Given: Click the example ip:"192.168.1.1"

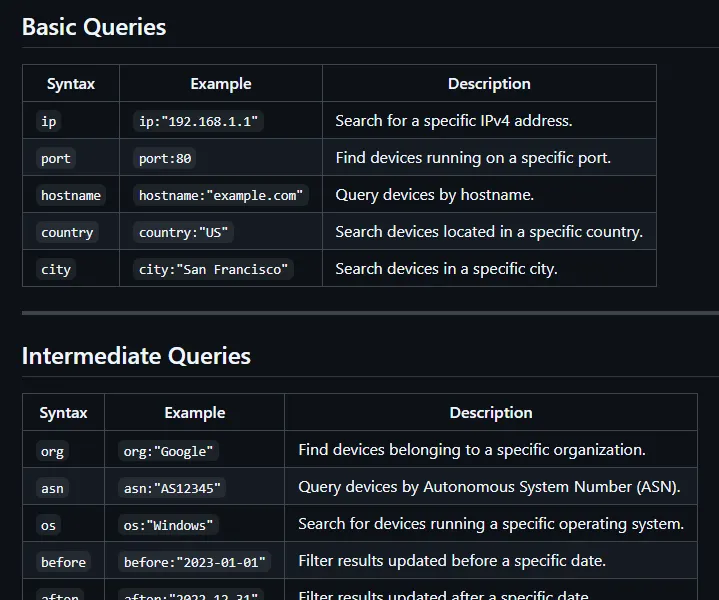Looking at the screenshot, I should tap(199, 121).
